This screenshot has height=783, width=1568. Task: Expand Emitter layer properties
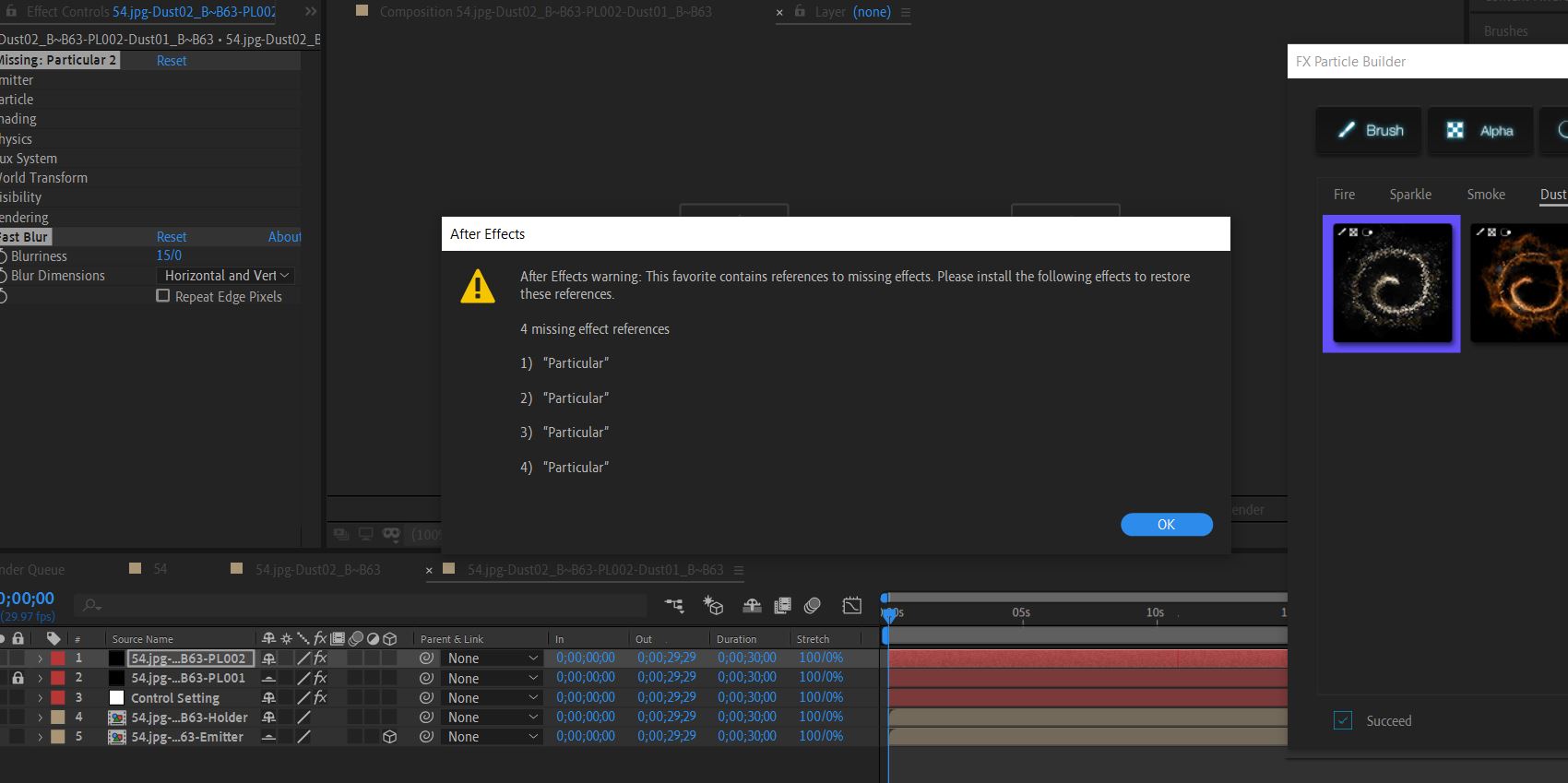coord(40,737)
